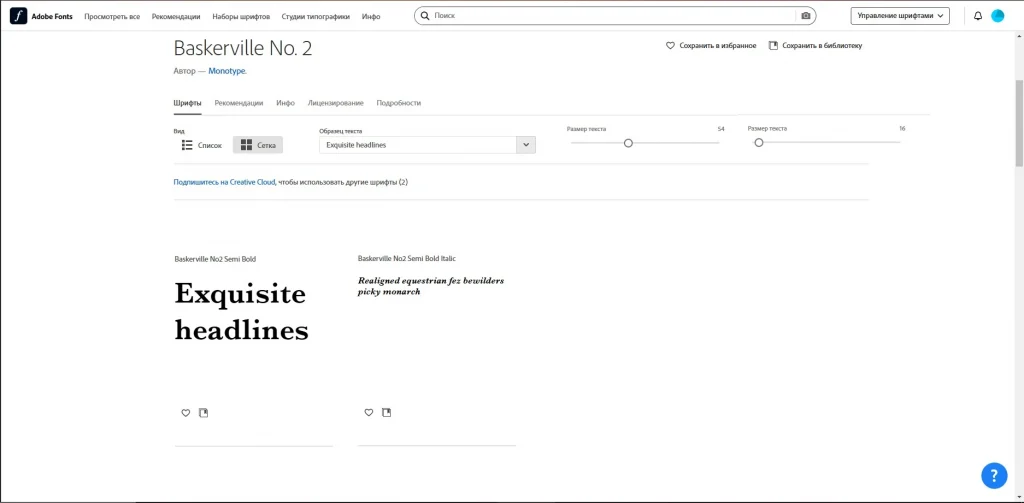
Task: Click Сохранить в избранное button
Action: point(711,46)
